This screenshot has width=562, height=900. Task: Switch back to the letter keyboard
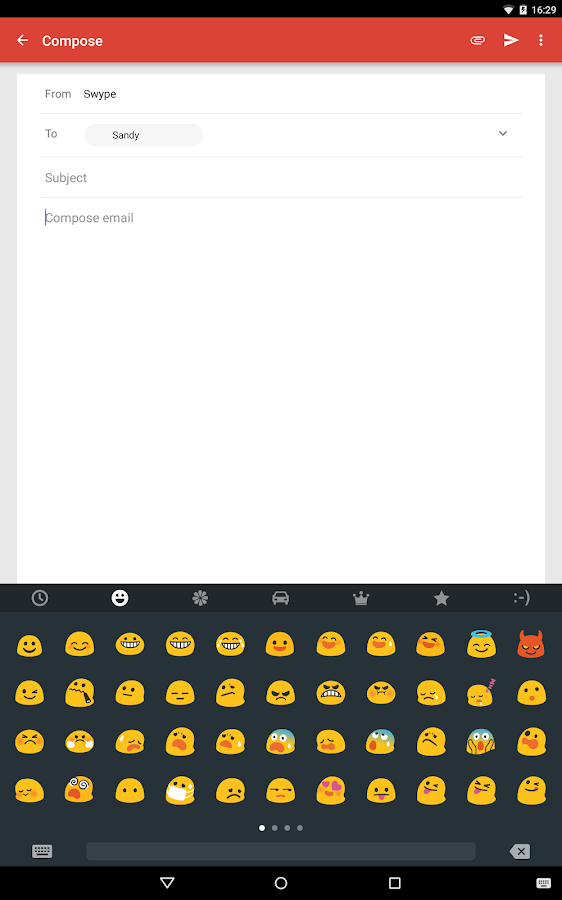[x=42, y=851]
